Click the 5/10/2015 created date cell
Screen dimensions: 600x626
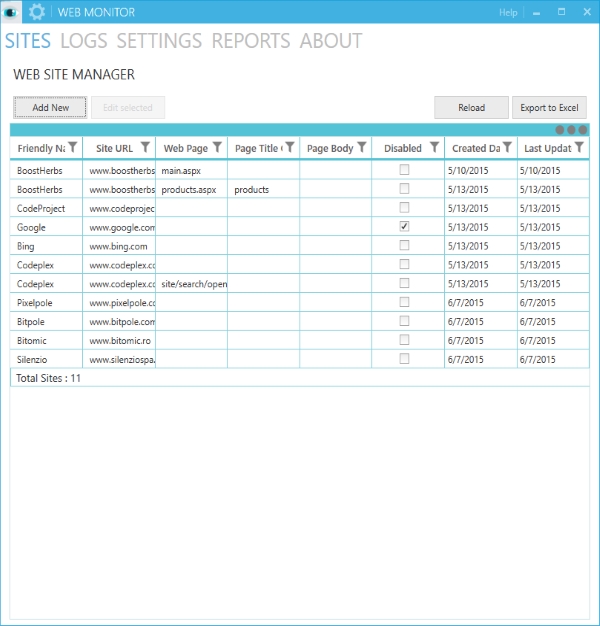[481, 170]
